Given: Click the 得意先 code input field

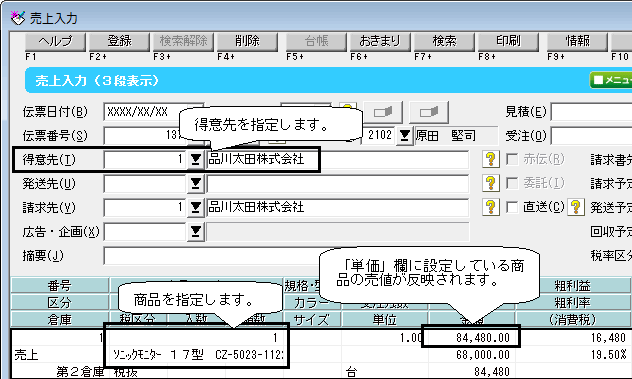Looking at the screenshot, I should coord(145,160).
